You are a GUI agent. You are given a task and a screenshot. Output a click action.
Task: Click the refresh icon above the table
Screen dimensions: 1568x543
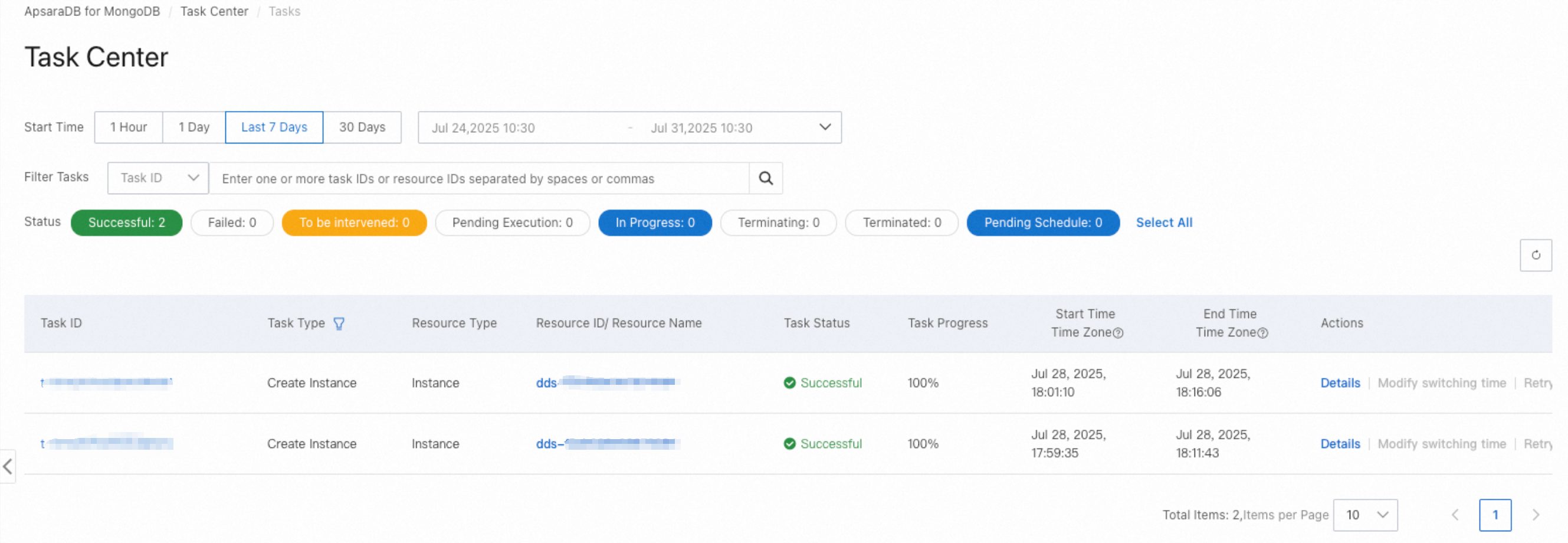[x=1535, y=255]
